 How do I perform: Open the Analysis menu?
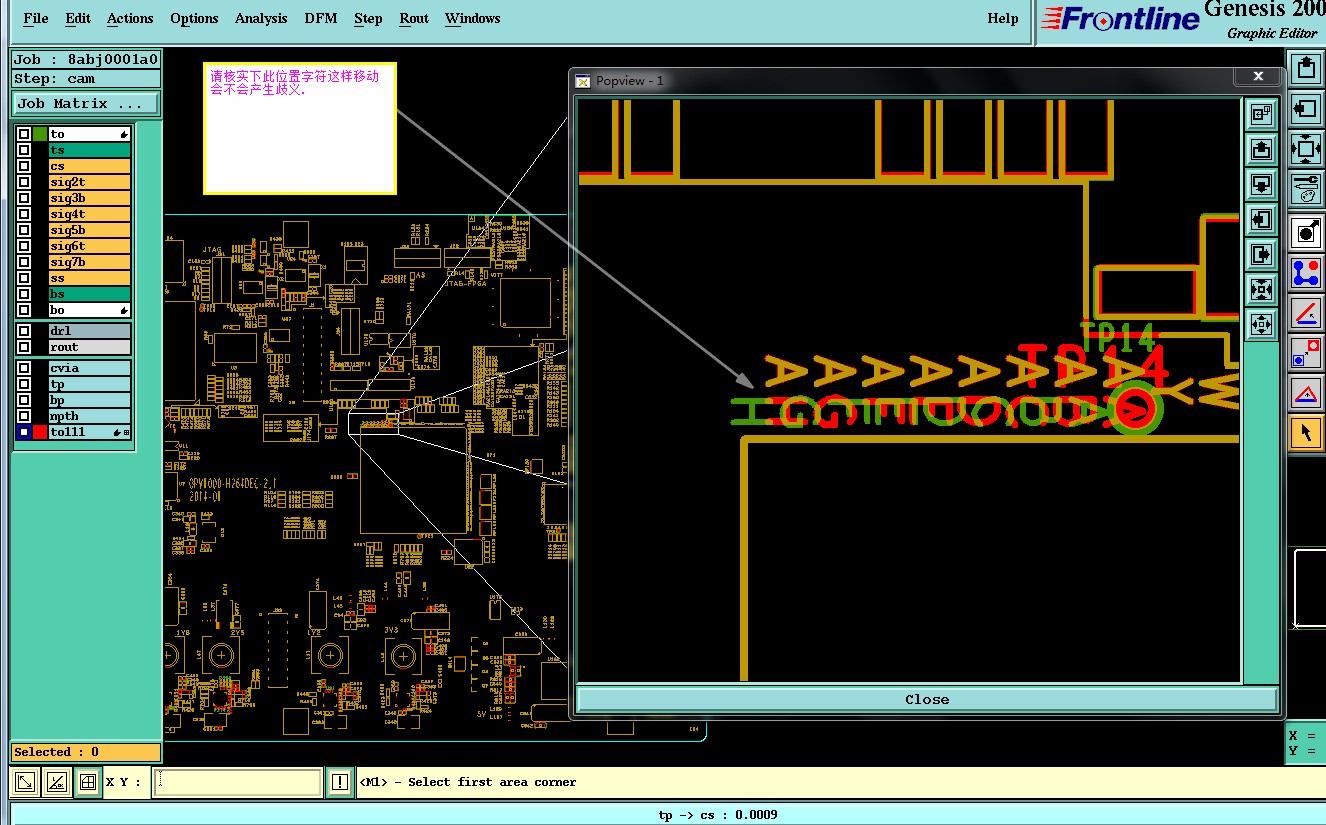(261, 18)
